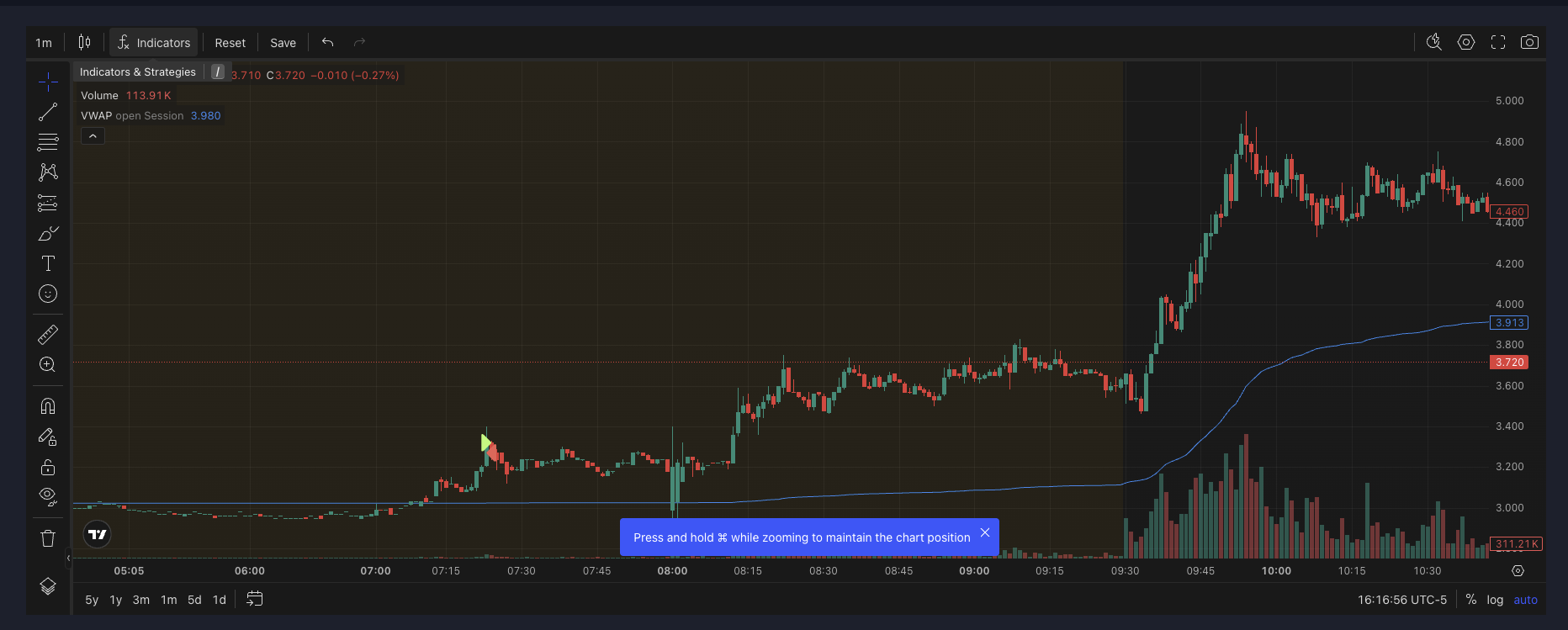
Task: Toggle lock all drawing tools
Action: pyautogui.click(x=48, y=467)
